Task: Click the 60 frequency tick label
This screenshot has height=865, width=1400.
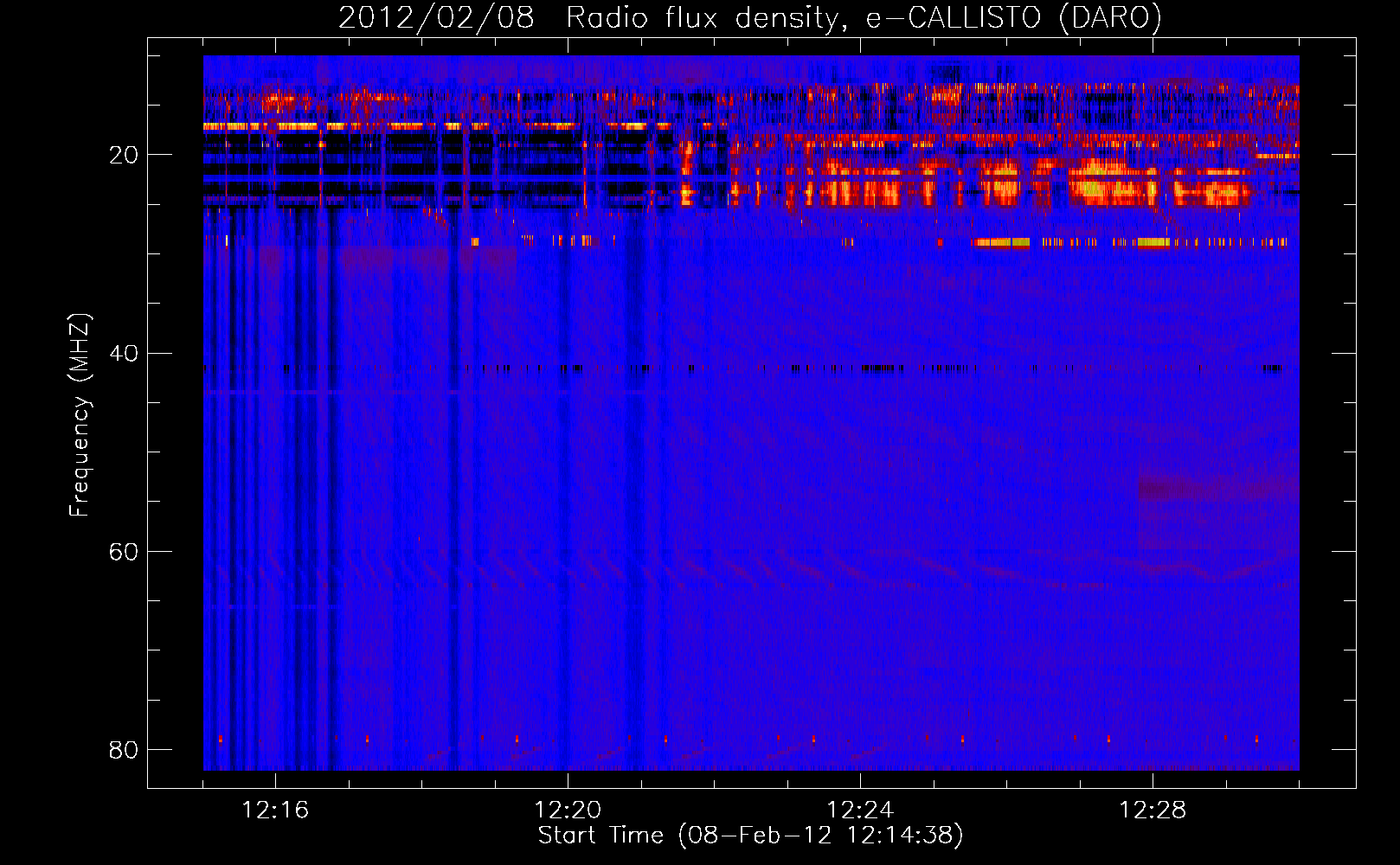Action: [x=124, y=552]
